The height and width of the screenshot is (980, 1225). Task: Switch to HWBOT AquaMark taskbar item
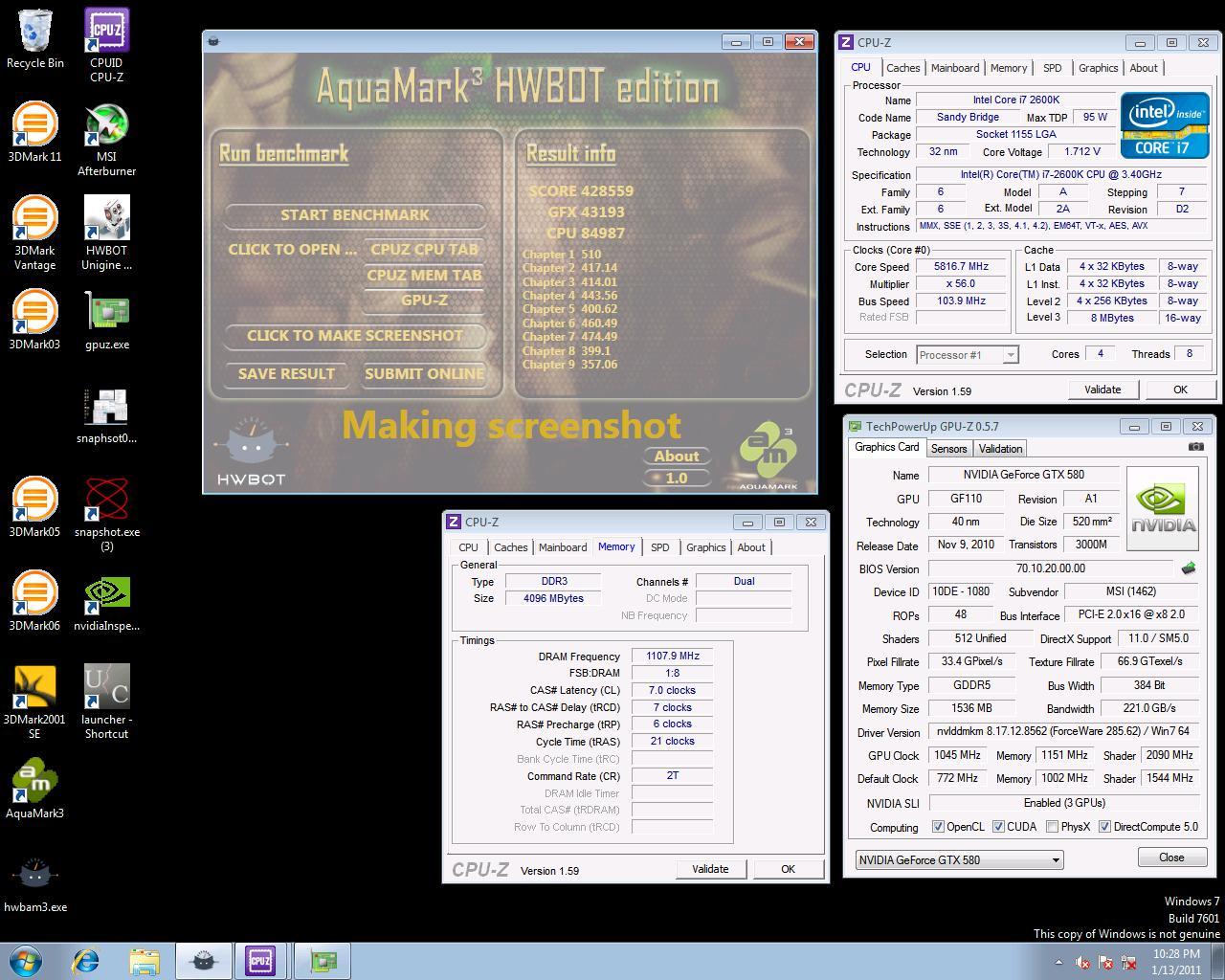click(203, 961)
